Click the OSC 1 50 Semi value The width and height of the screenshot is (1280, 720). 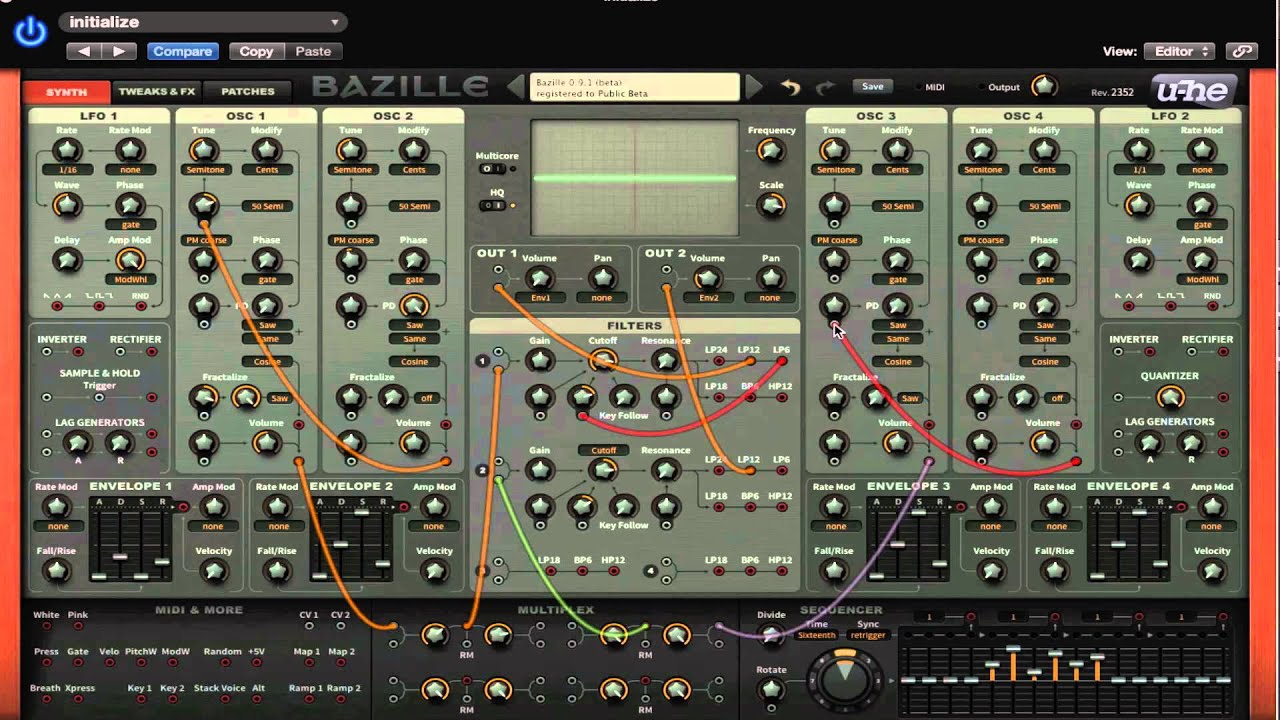pyautogui.click(x=266, y=206)
